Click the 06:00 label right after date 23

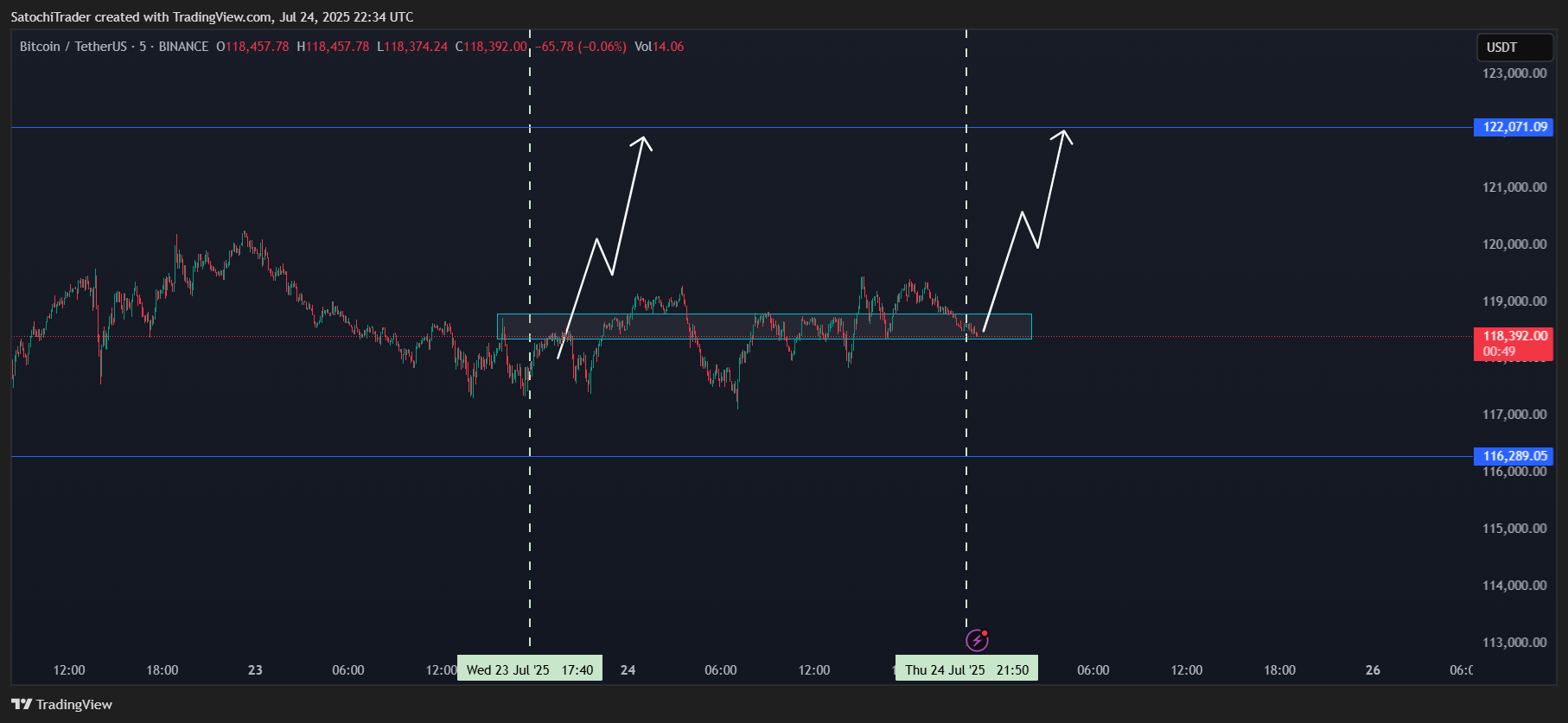pos(348,670)
